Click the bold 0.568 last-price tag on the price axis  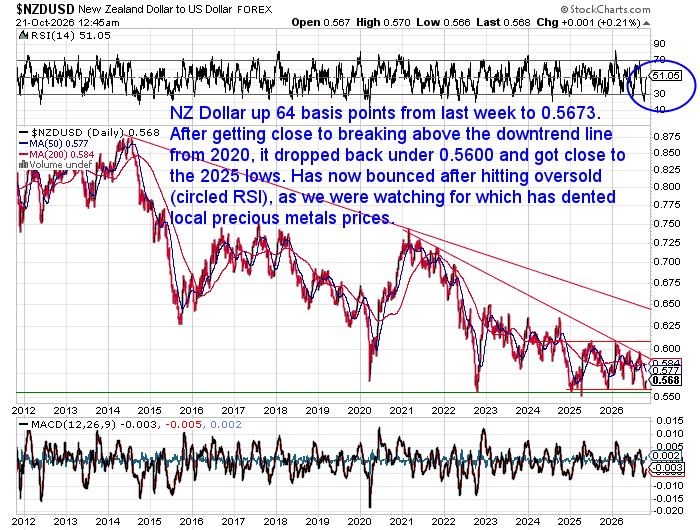click(667, 380)
